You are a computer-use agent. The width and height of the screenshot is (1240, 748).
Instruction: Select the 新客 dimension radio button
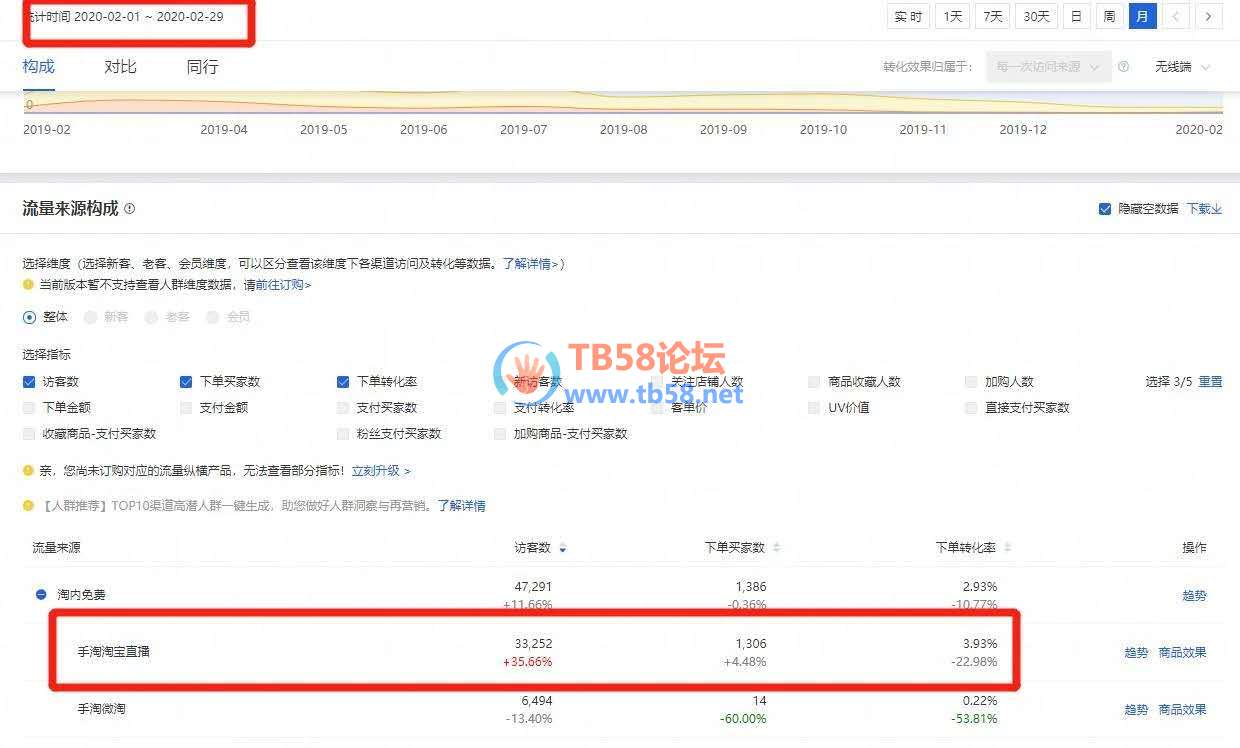90,317
